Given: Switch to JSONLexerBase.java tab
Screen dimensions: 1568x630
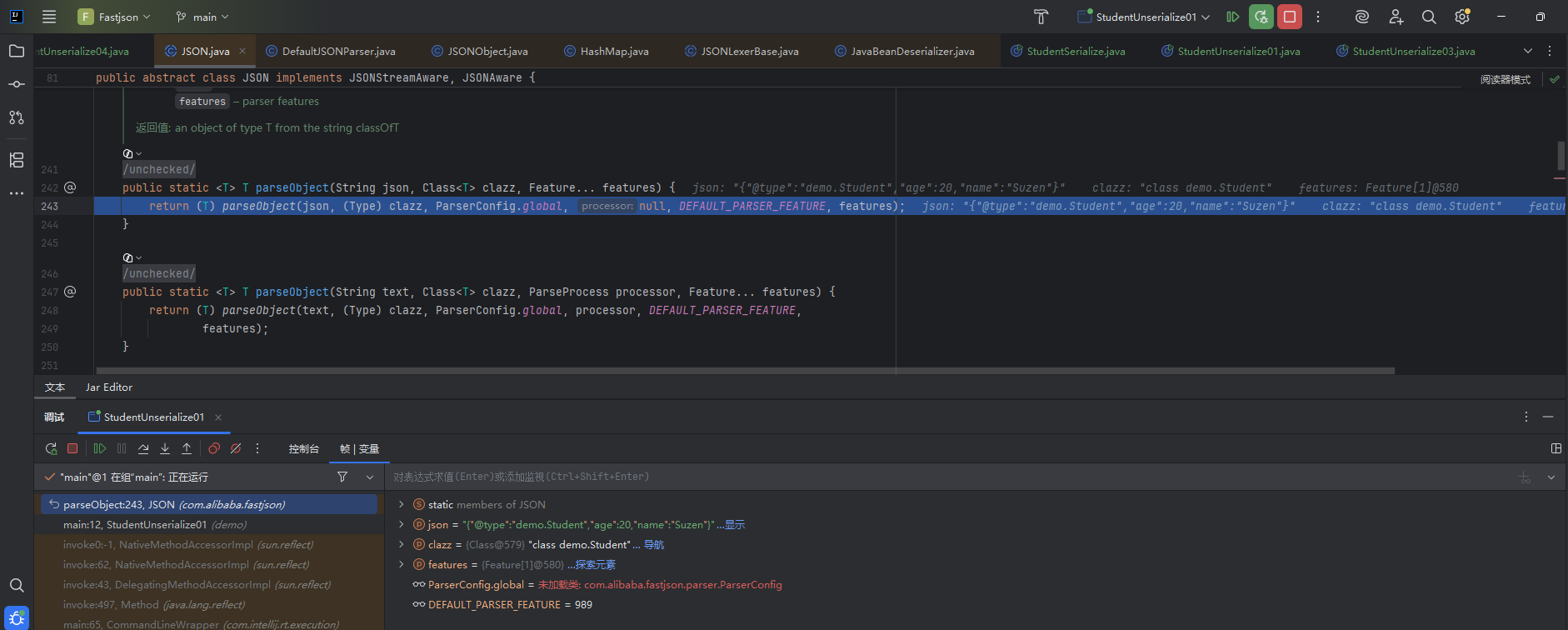Looking at the screenshot, I should (x=742, y=51).
